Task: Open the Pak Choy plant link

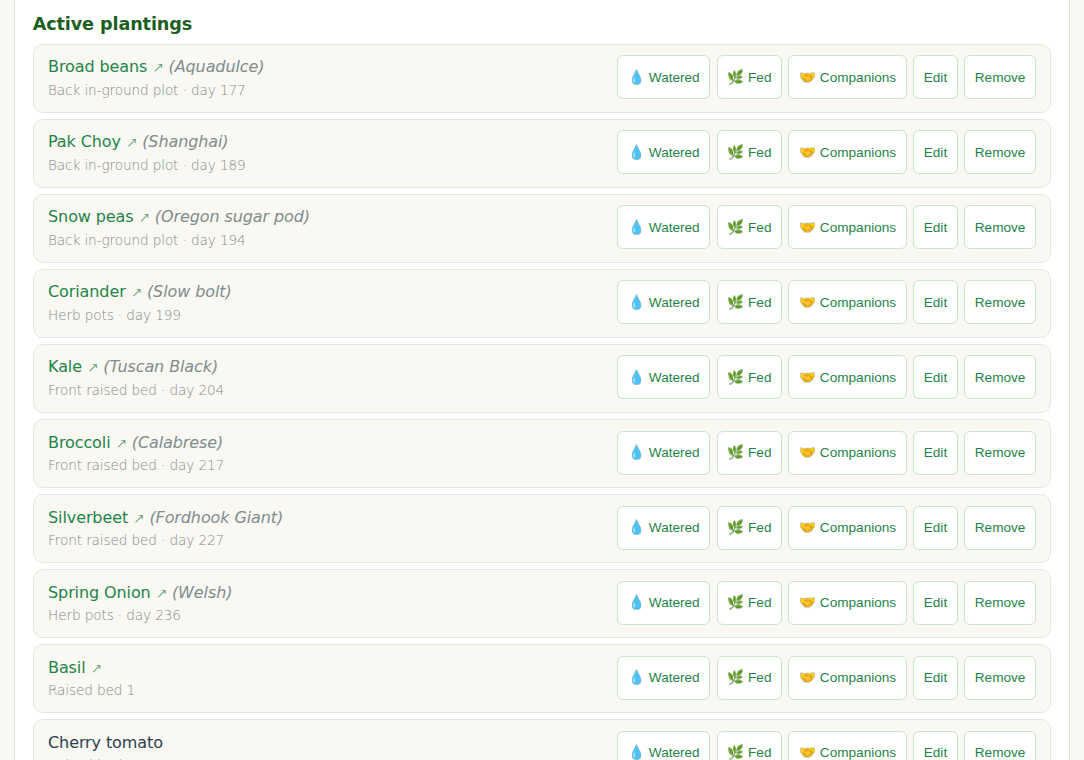Action: pos(93,142)
